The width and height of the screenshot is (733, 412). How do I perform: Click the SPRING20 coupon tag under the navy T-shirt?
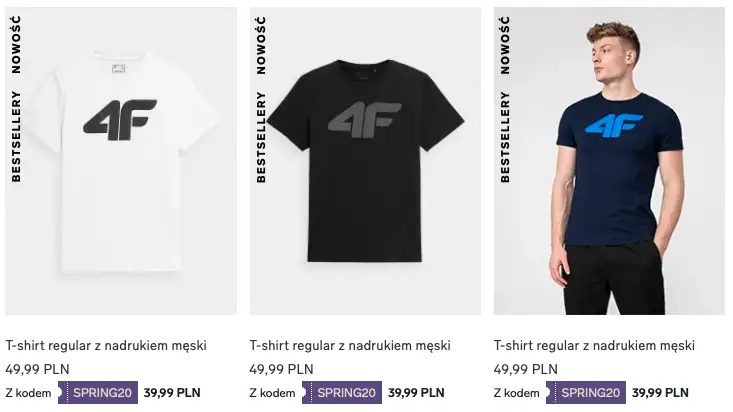586,392
